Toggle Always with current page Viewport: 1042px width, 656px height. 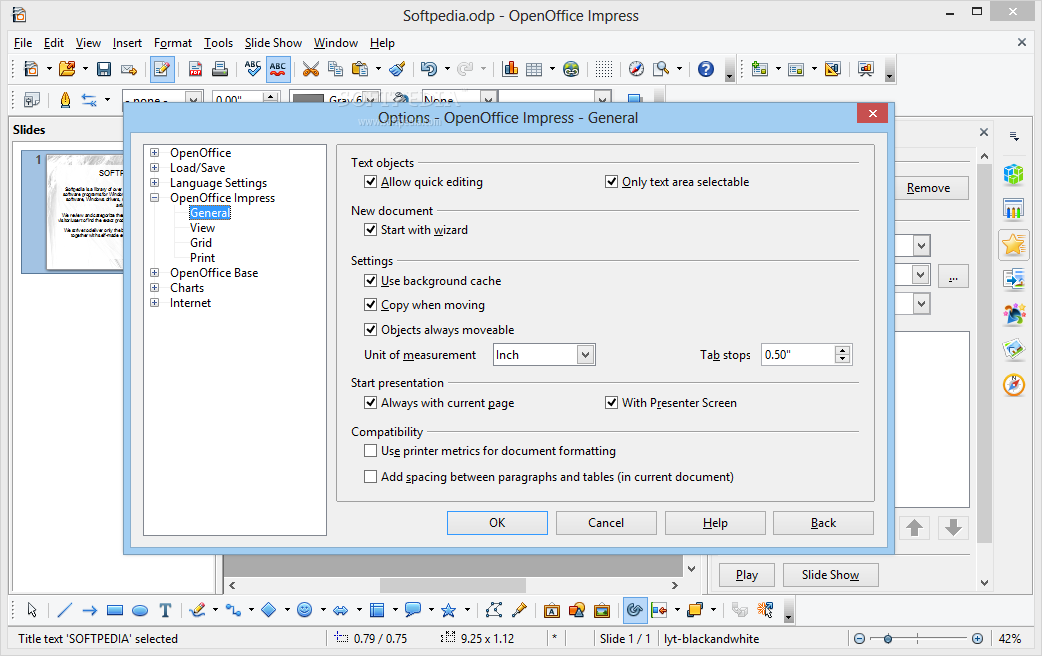point(371,402)
